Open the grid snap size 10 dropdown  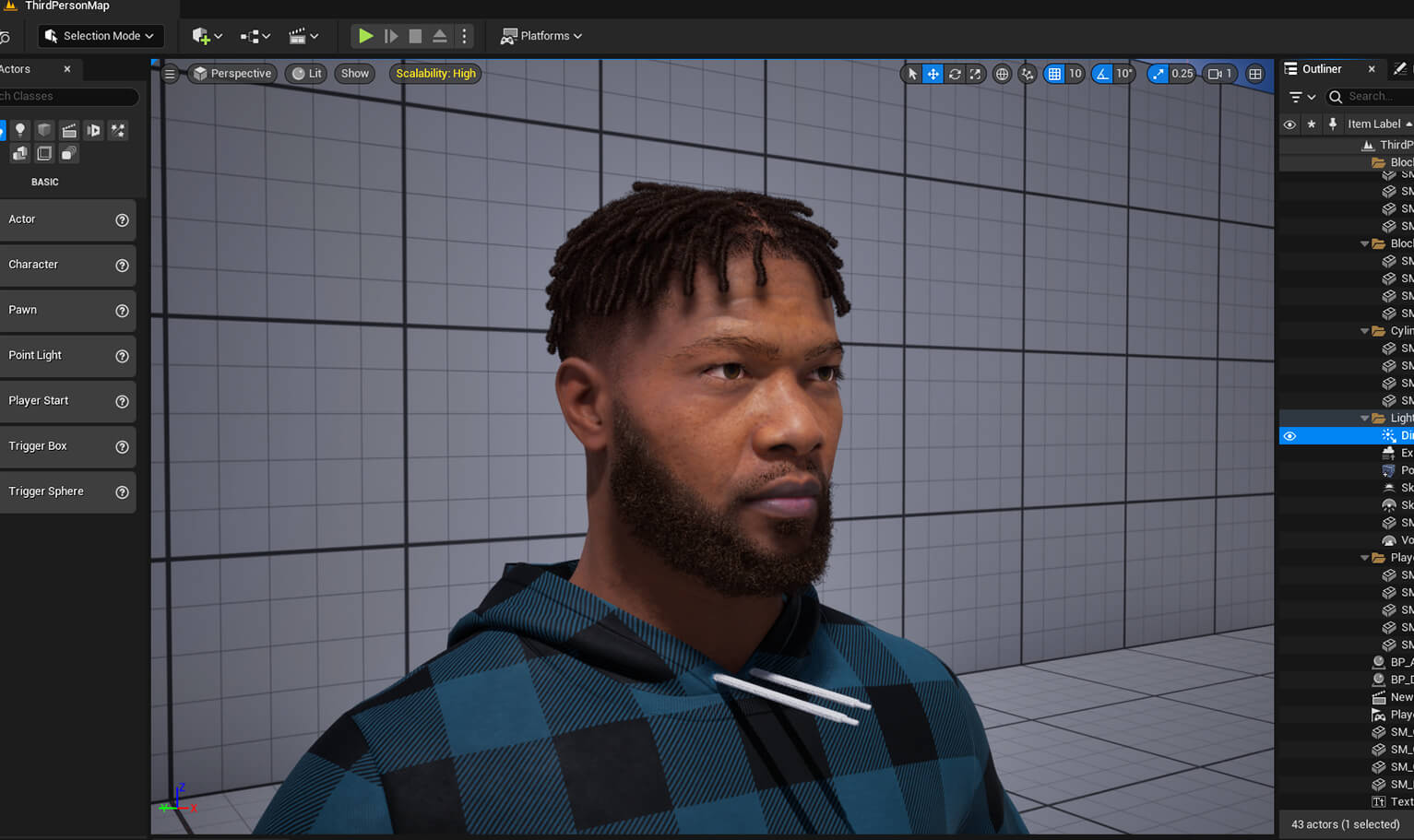tap(1075, 74)
